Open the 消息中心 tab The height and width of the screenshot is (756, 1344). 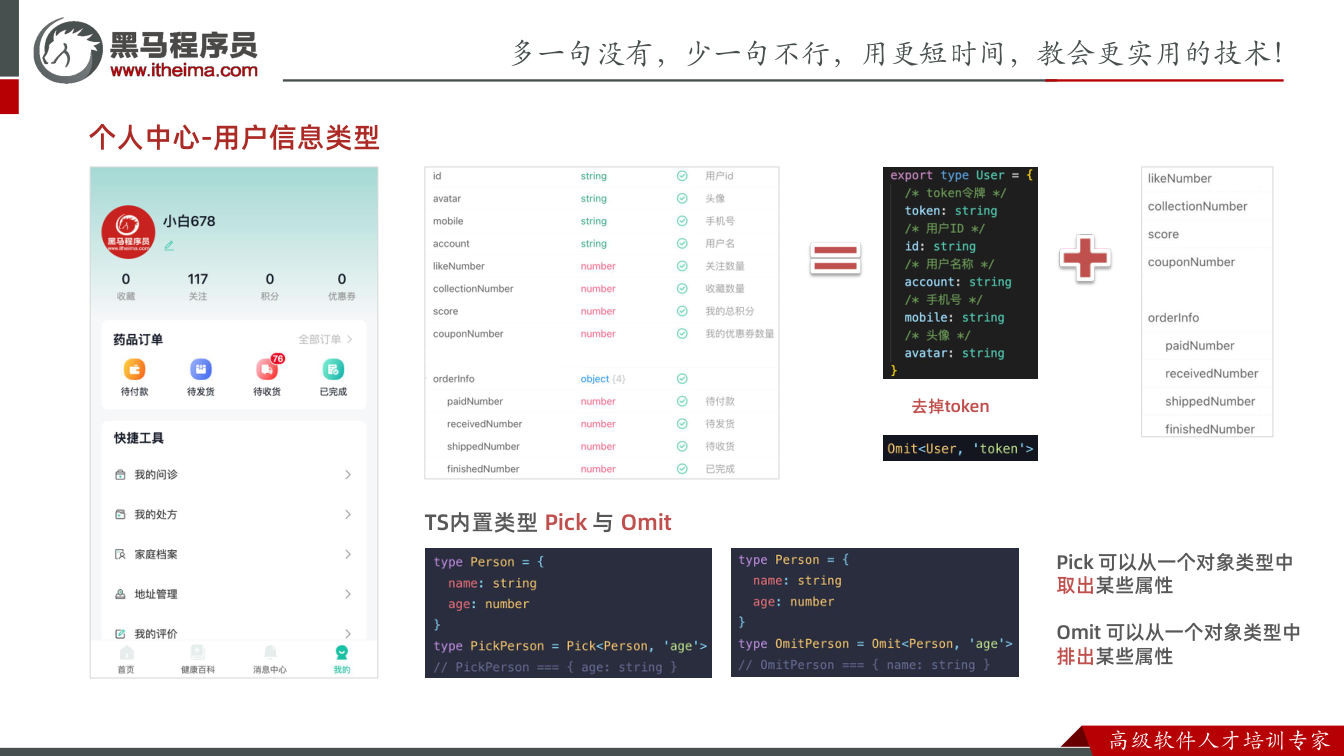tap(270, 660)
